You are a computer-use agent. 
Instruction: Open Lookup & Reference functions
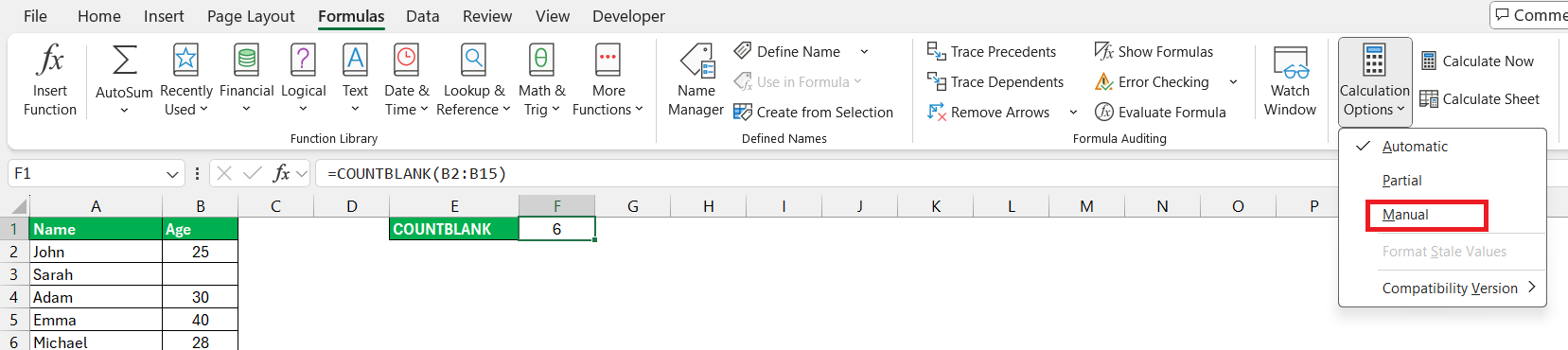475,80
